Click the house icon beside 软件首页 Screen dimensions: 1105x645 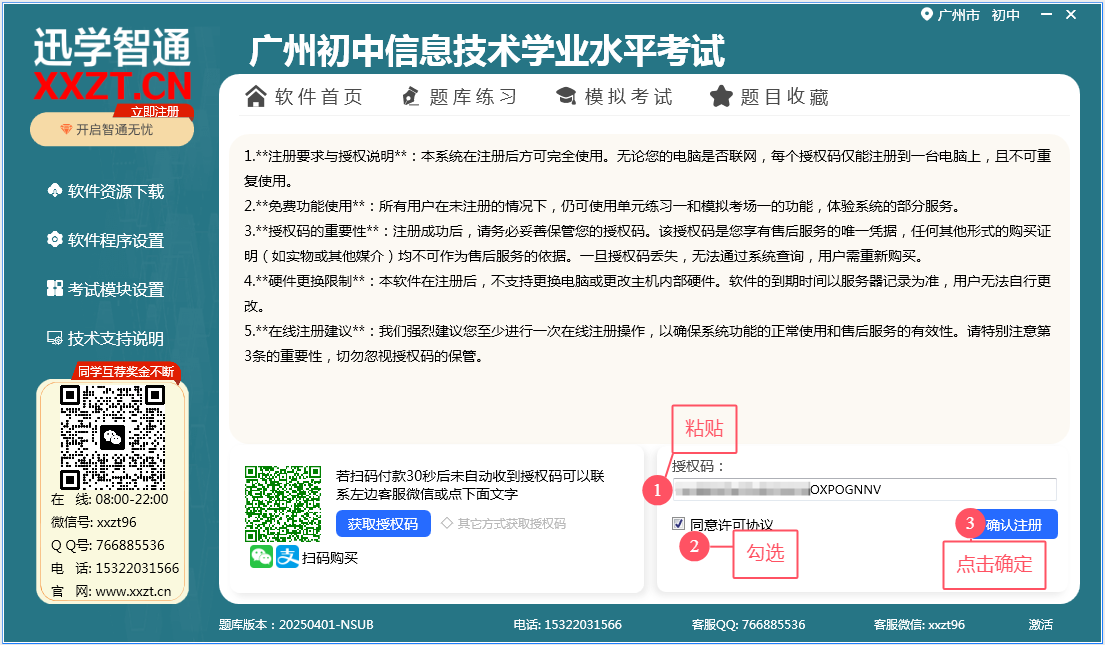(x=256, y=96)
